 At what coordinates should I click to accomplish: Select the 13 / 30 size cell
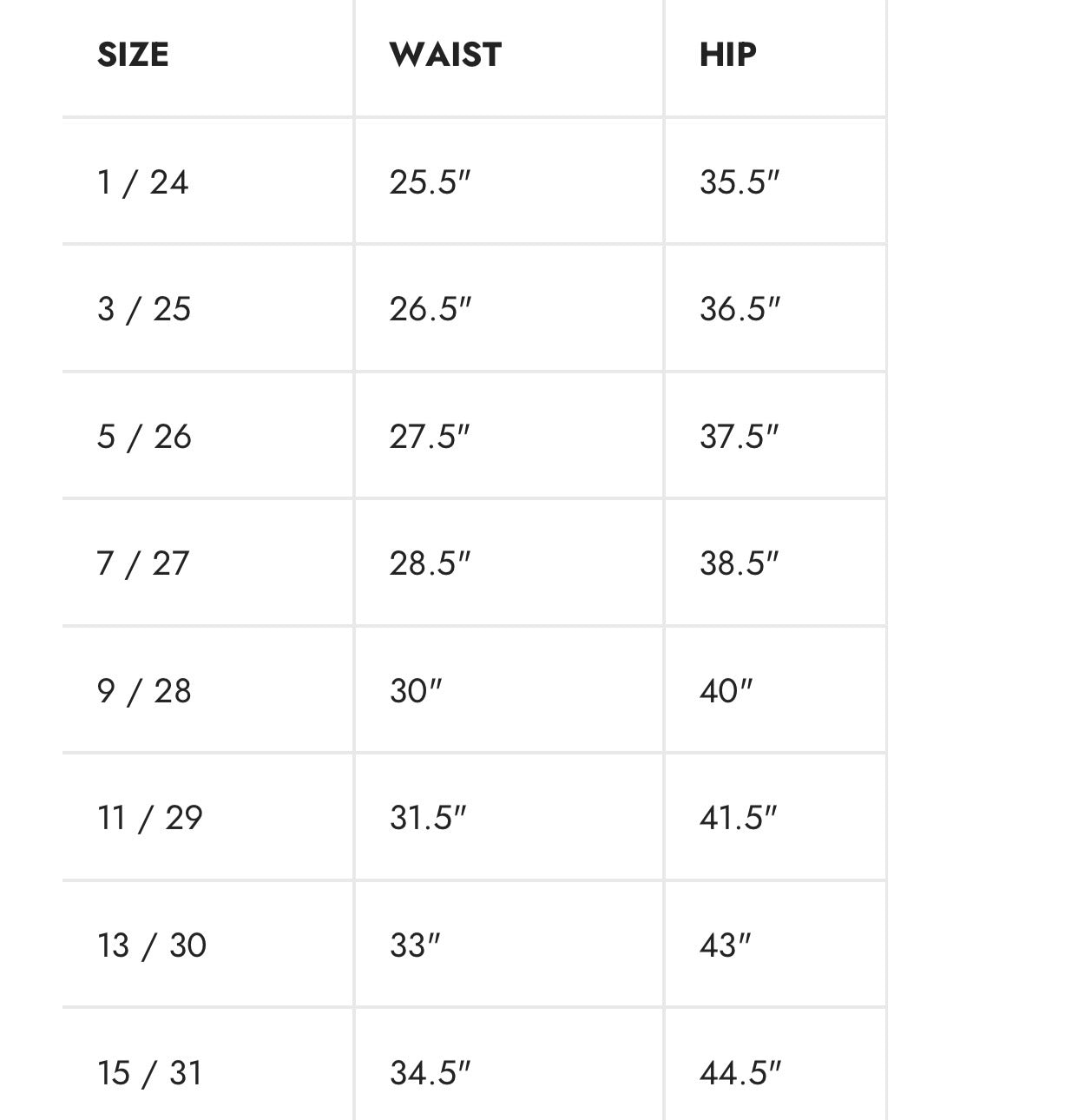[152, 945]
